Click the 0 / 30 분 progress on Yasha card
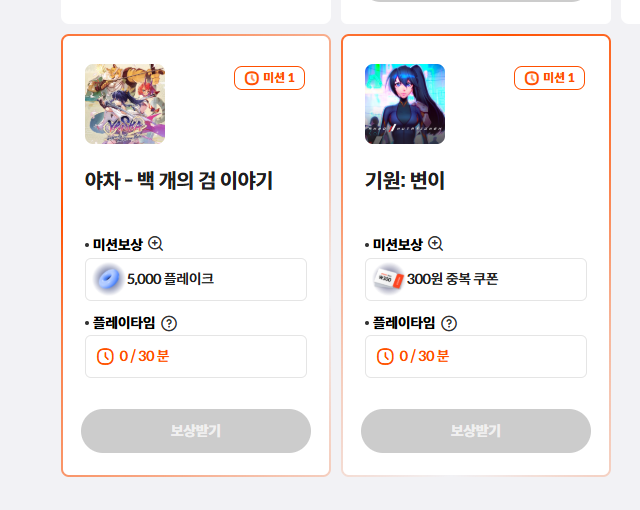 point(144,356)
